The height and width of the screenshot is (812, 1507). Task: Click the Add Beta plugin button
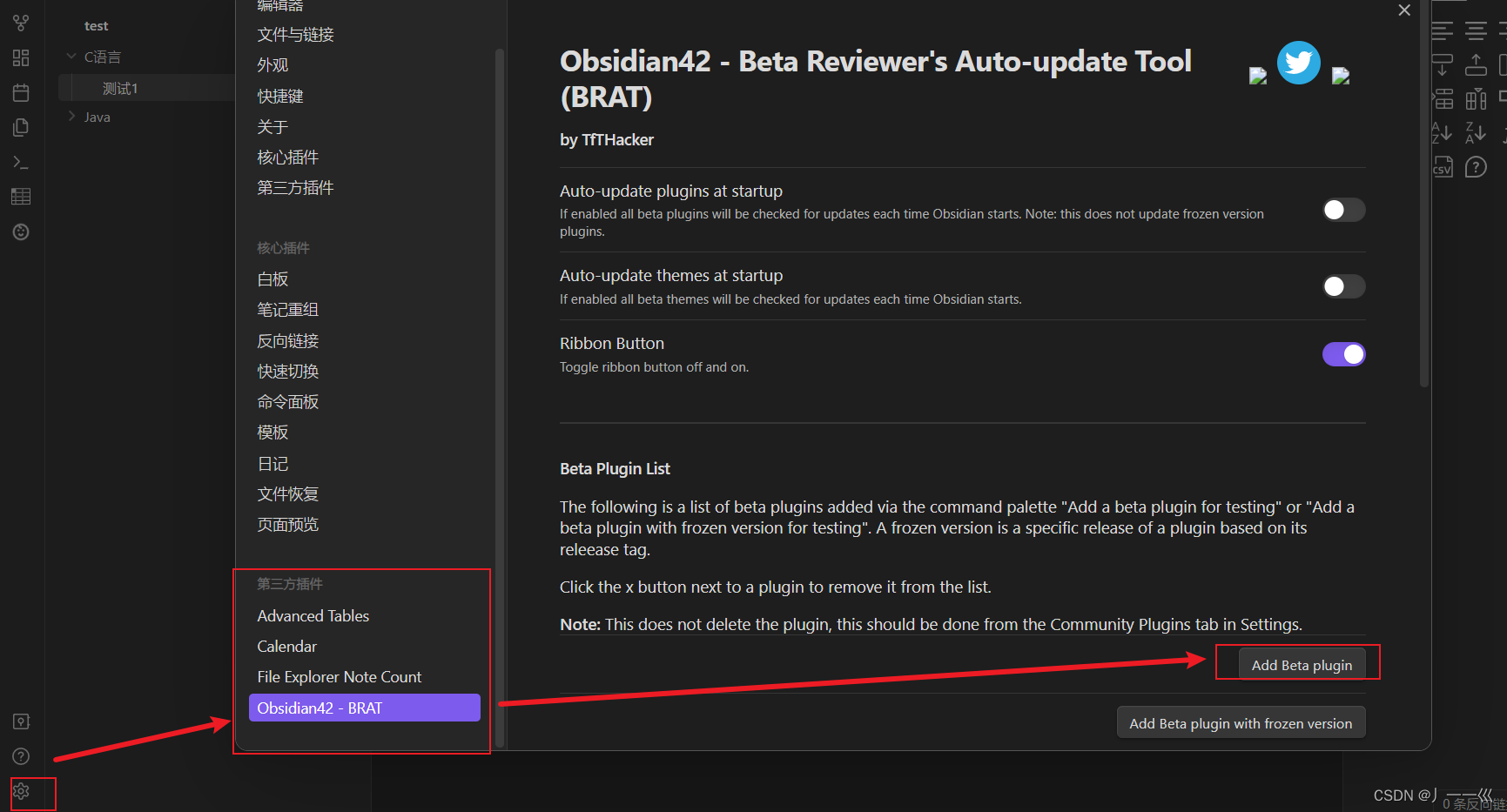tap(1302, 665)
